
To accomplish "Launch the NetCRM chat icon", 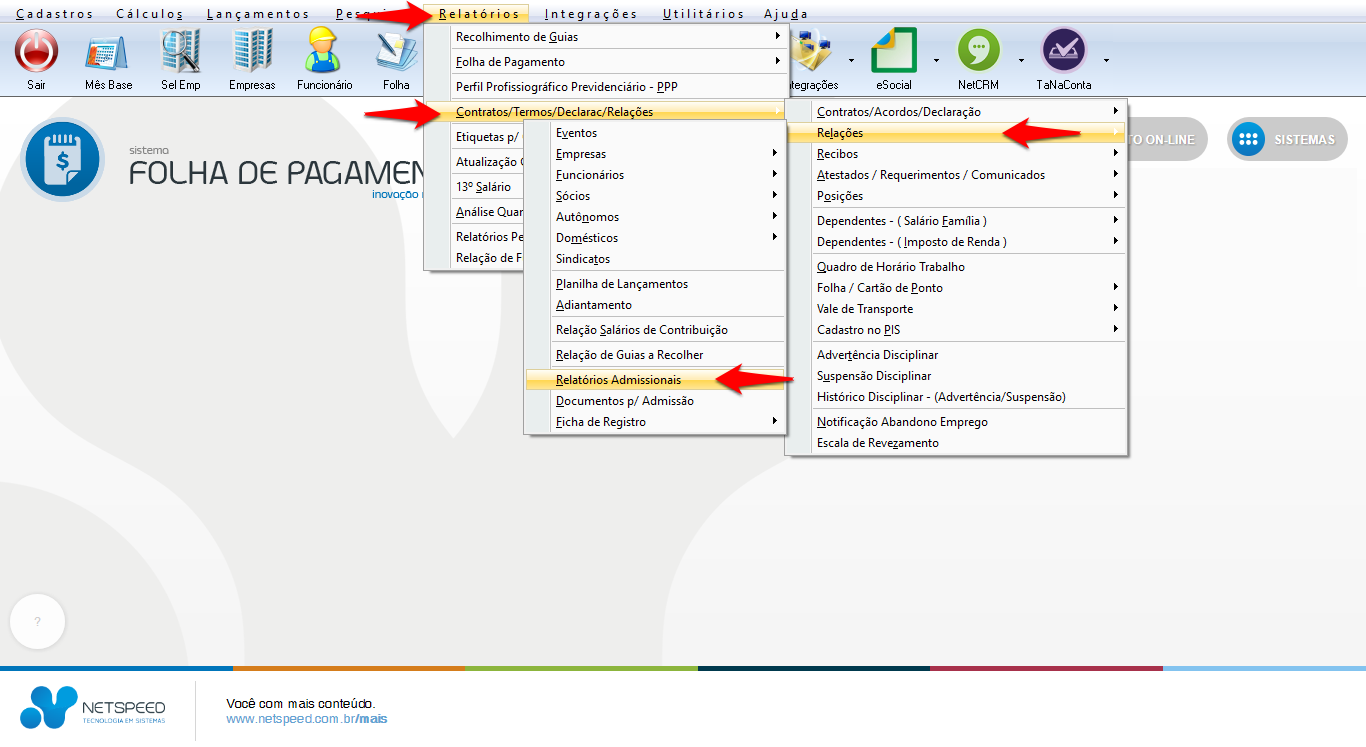I will pyautogui.click(x=978, y=52).
